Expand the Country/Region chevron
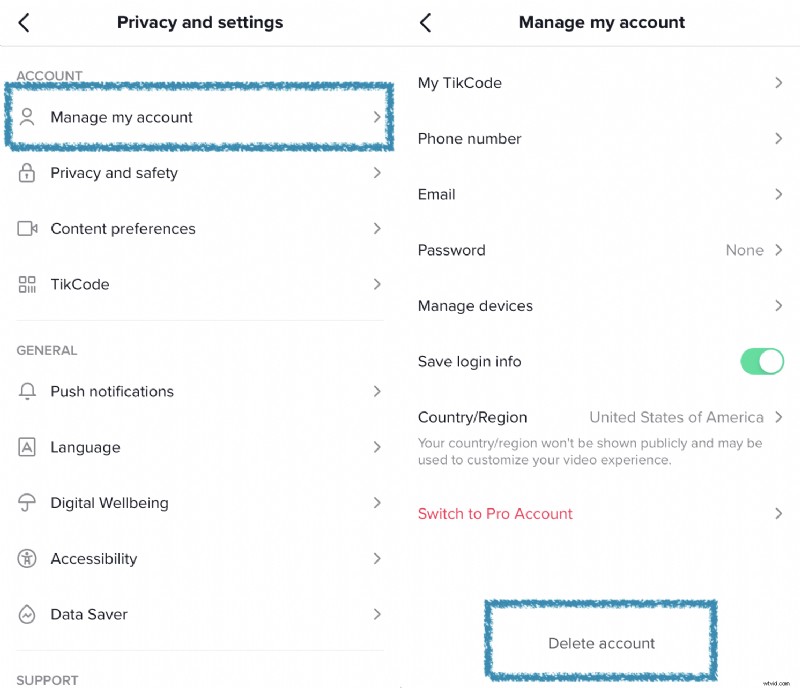This screenshot has height=688, width=800. pos(778,417)
